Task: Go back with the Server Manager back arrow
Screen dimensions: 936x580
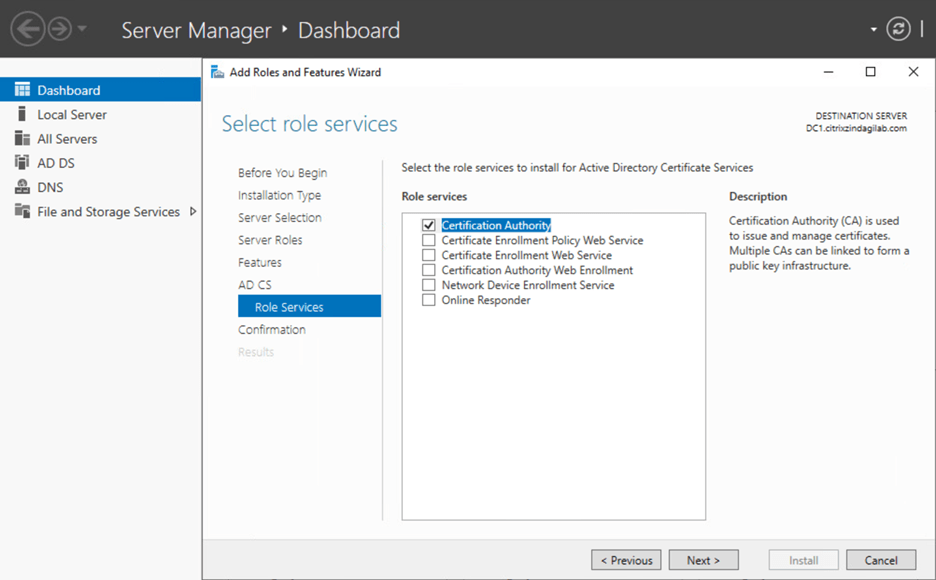Action: click(x=27, y=29)
